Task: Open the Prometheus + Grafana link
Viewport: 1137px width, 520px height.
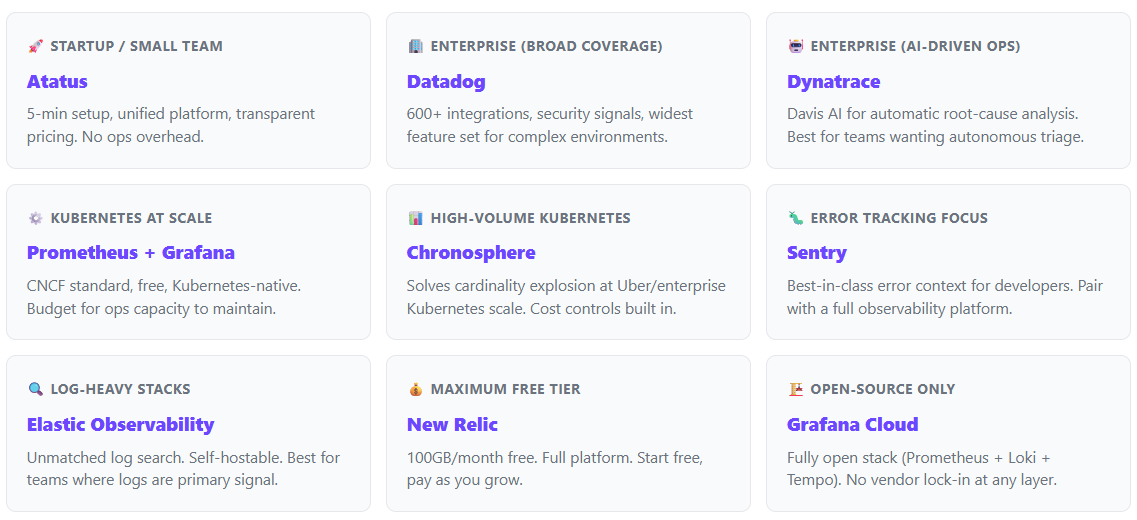Action: (x=131, y=252)
